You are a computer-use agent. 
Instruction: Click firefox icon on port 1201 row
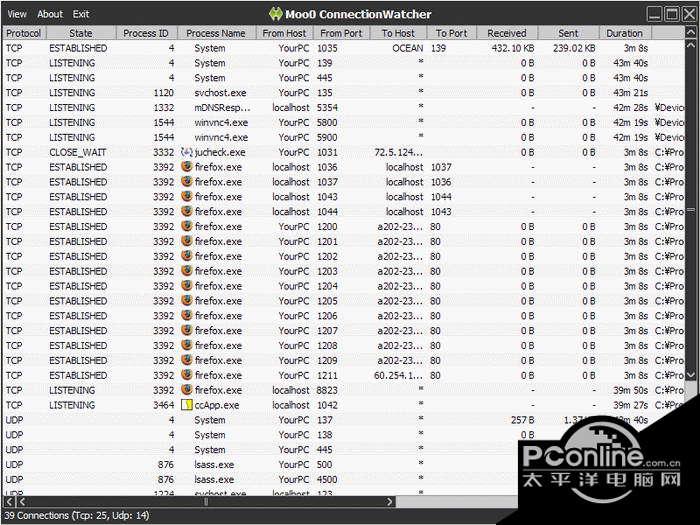[187, 241]
